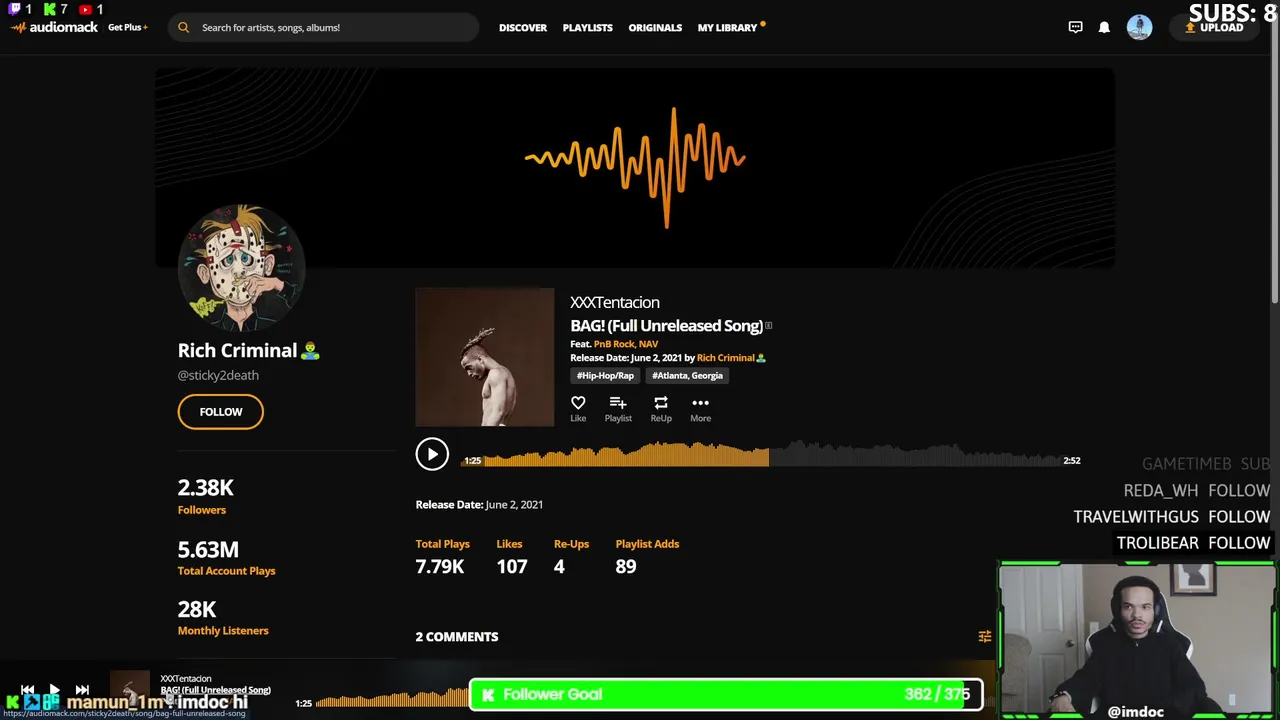Image resolution: width=1280 pixels, height=720 pixels.
Task: Open the Playlists menu
Action: (x=587, y=28)
